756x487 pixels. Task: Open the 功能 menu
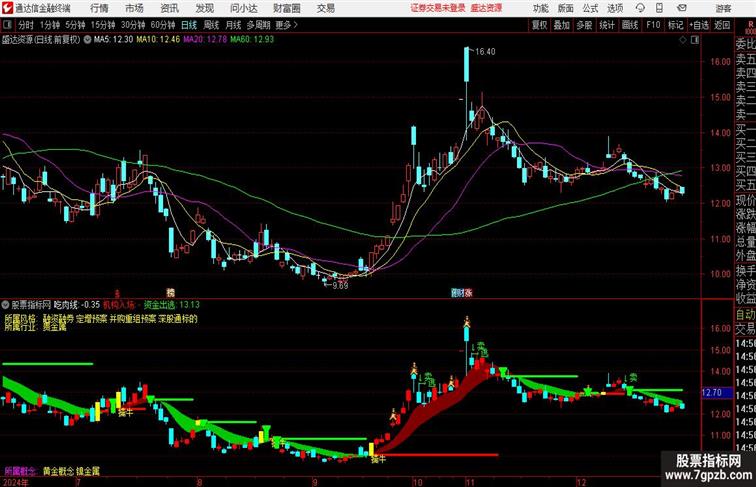540,8
